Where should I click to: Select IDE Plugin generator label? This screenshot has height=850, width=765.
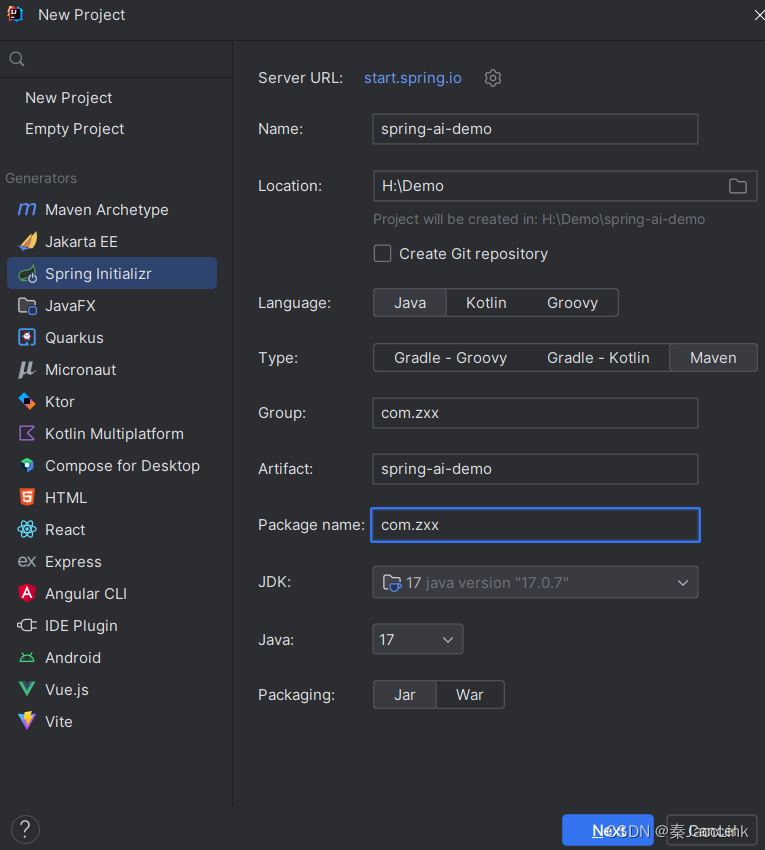81,626
